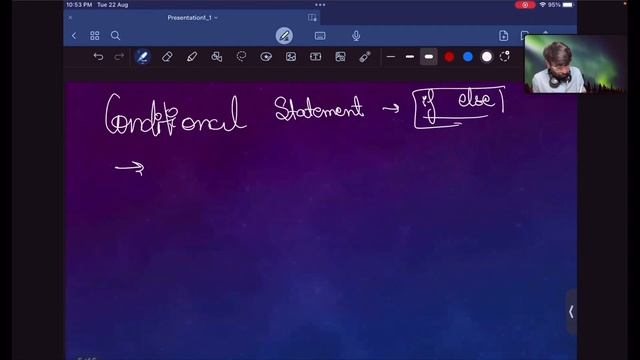Image resolution: width=640 pixels, height=360 pixels.
Task: Open the keyboard input icon
Action: click(320, 36)
